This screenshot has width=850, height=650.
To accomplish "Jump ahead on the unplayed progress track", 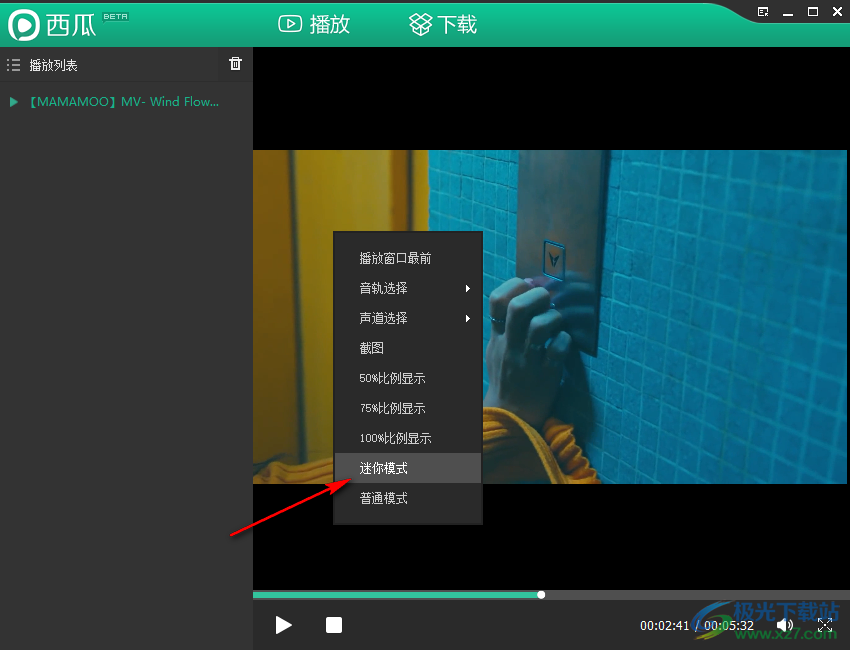I will click(697, 595).
